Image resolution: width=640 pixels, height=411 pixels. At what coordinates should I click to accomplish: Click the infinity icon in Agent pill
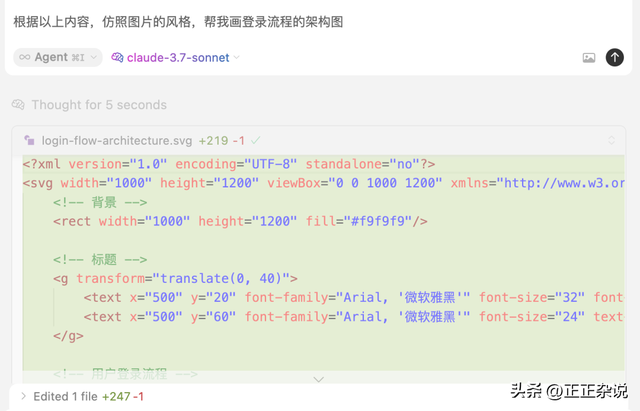click(x=24, y=57)
